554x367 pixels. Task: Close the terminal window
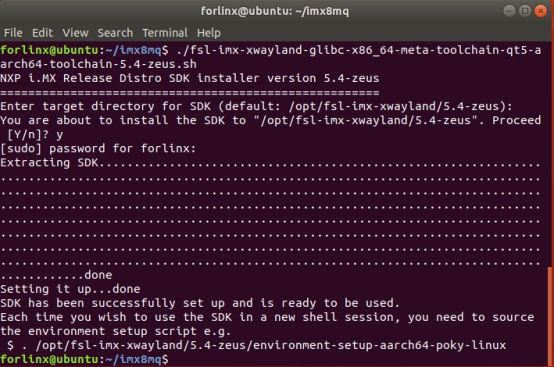(x=541, y=11)
